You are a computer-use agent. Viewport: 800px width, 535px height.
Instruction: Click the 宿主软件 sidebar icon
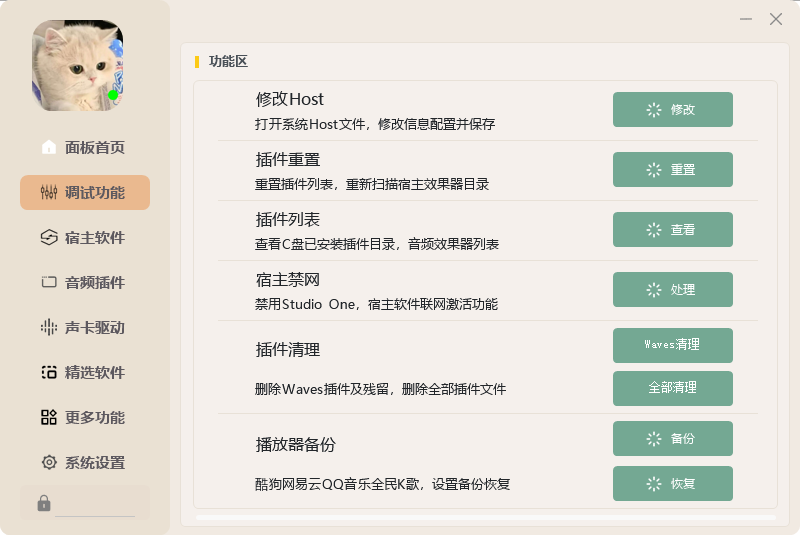(48, 237)
